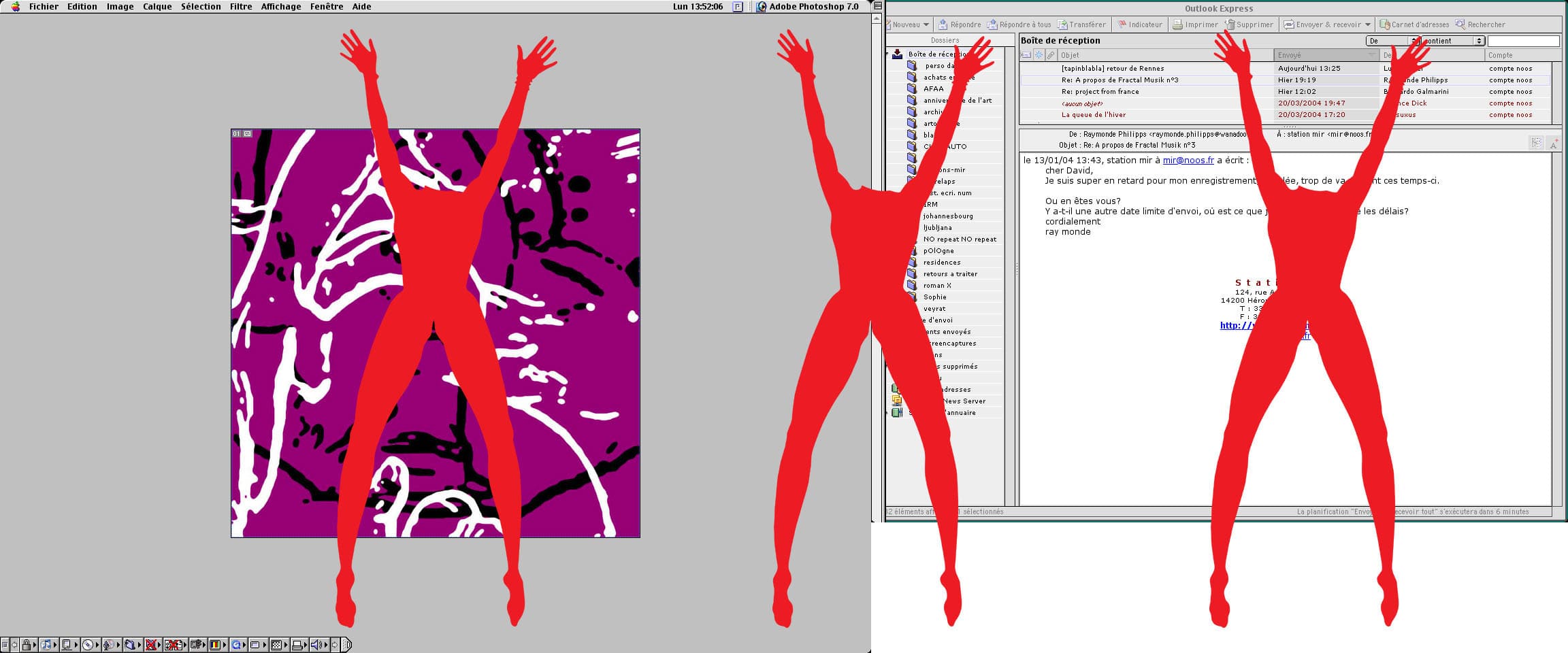Open message [tapinblabla] retour de Rennes

point(1113,68)
